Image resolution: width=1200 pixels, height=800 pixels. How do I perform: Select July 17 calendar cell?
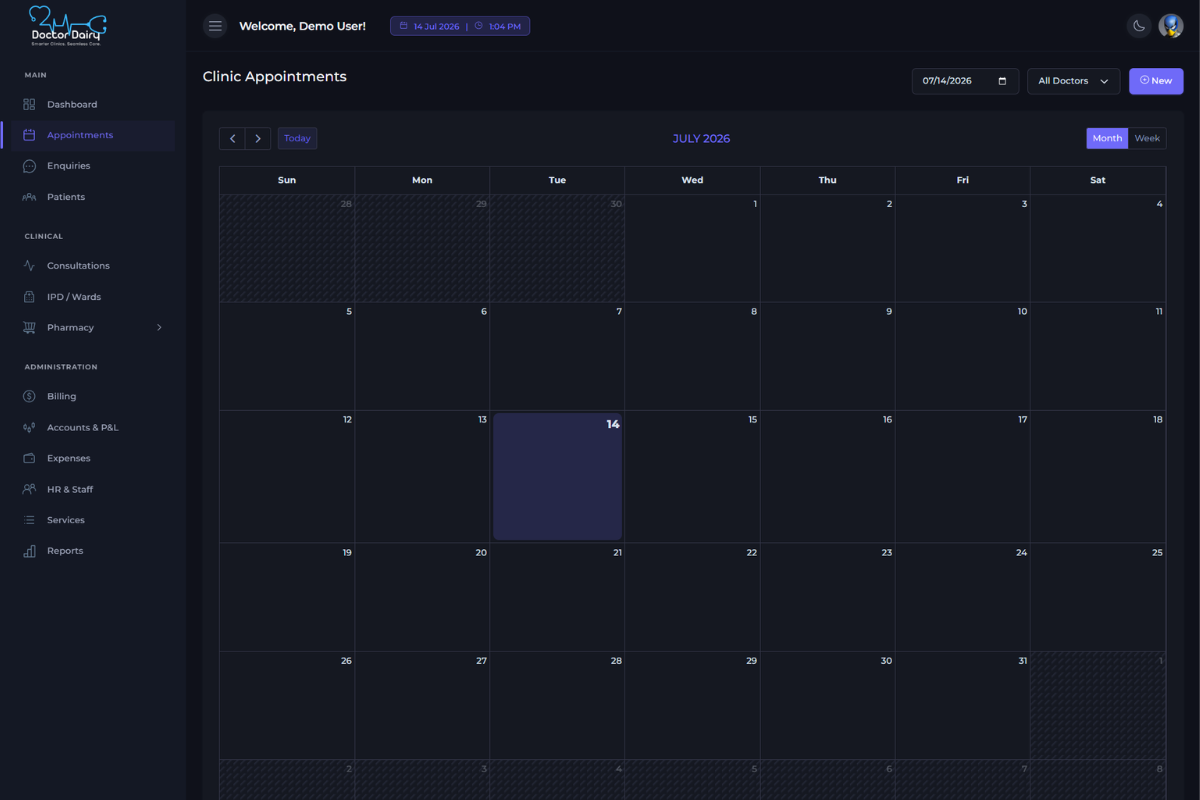click(x=962, y=476)
